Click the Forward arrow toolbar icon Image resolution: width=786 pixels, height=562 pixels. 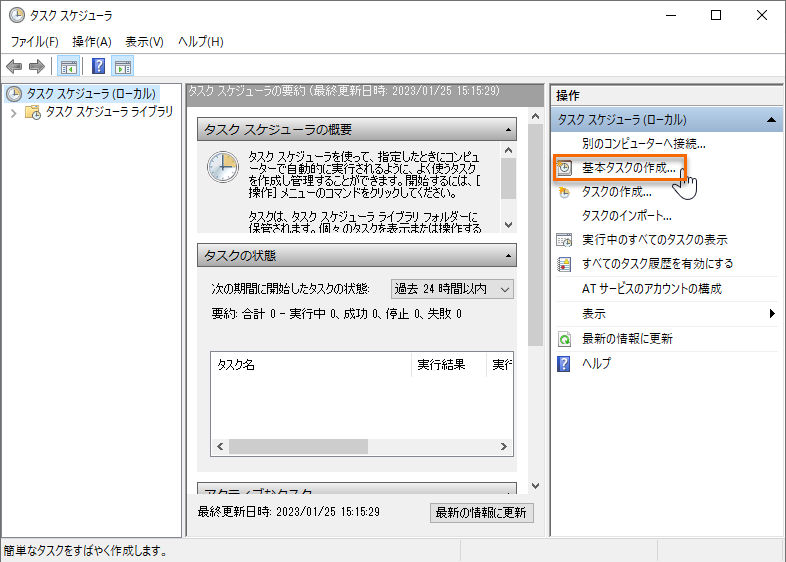pyautogui.click(x=37, y=67)
